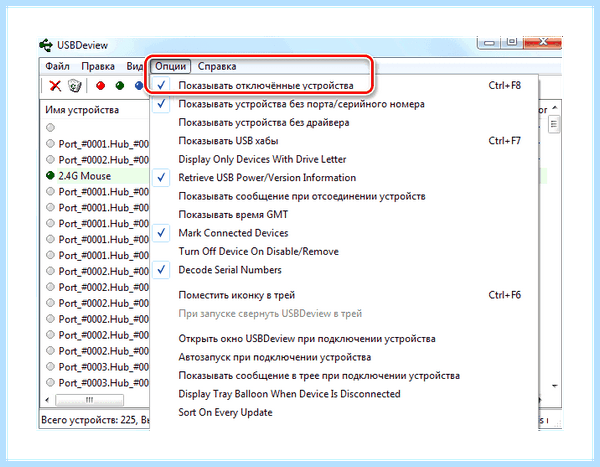Toggle Retrieve USB Power/Version Information

click(344, 178)
